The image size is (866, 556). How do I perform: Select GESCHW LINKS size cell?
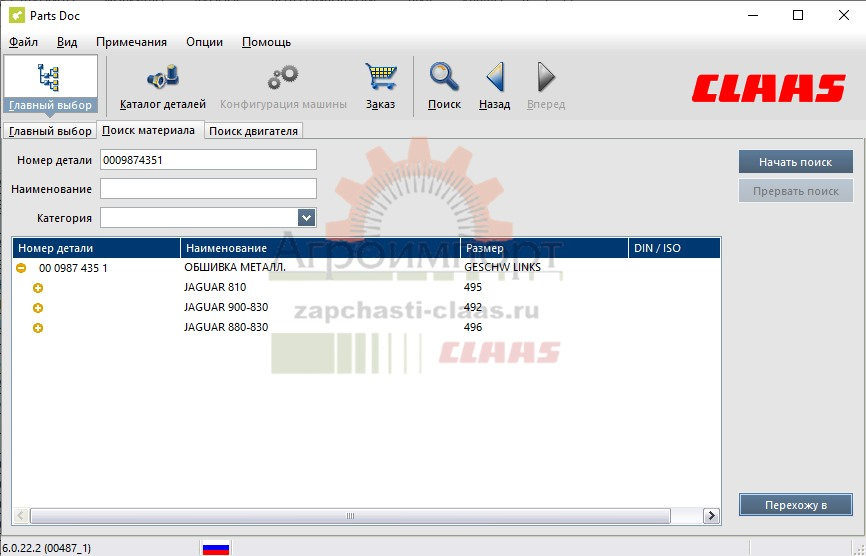point(503,268)
